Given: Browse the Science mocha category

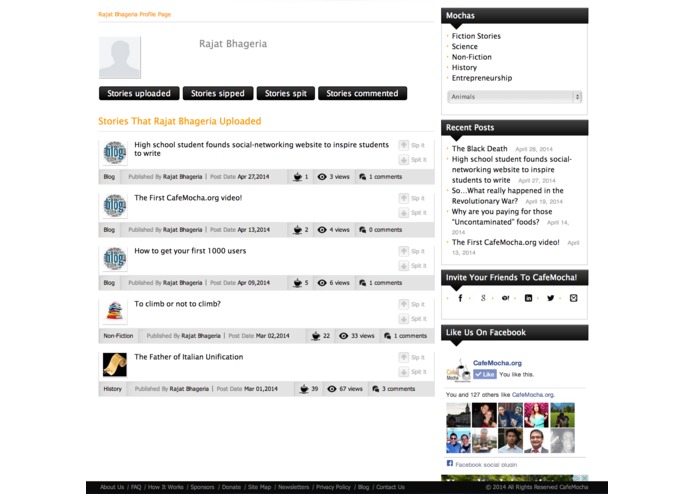Looking at the screenshot, I should tap(465, 47).
